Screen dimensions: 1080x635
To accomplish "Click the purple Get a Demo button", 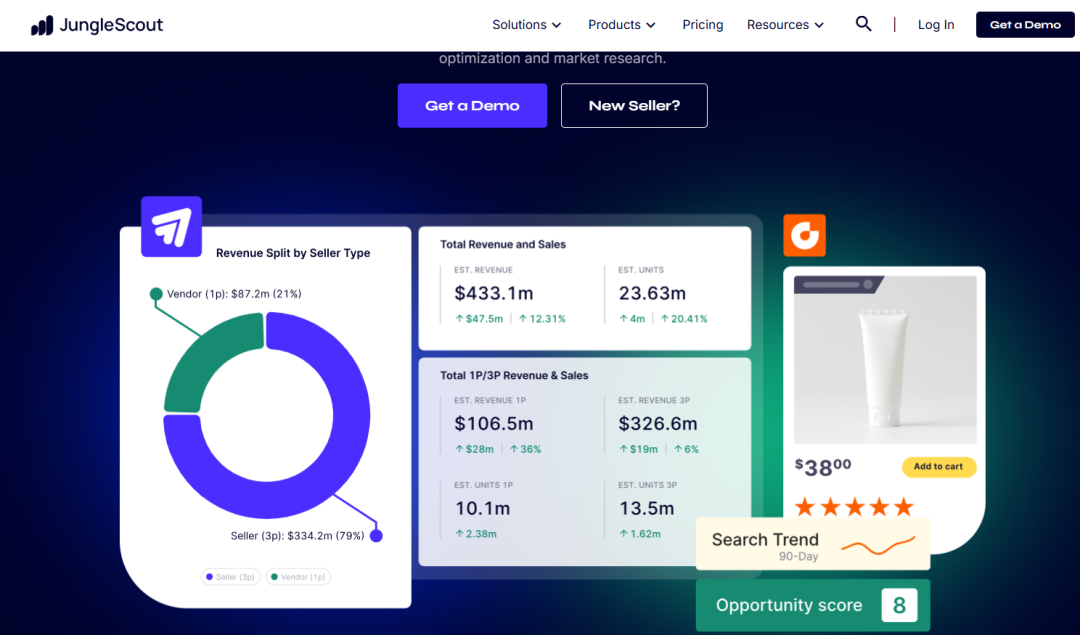I will tap(472, 105).
